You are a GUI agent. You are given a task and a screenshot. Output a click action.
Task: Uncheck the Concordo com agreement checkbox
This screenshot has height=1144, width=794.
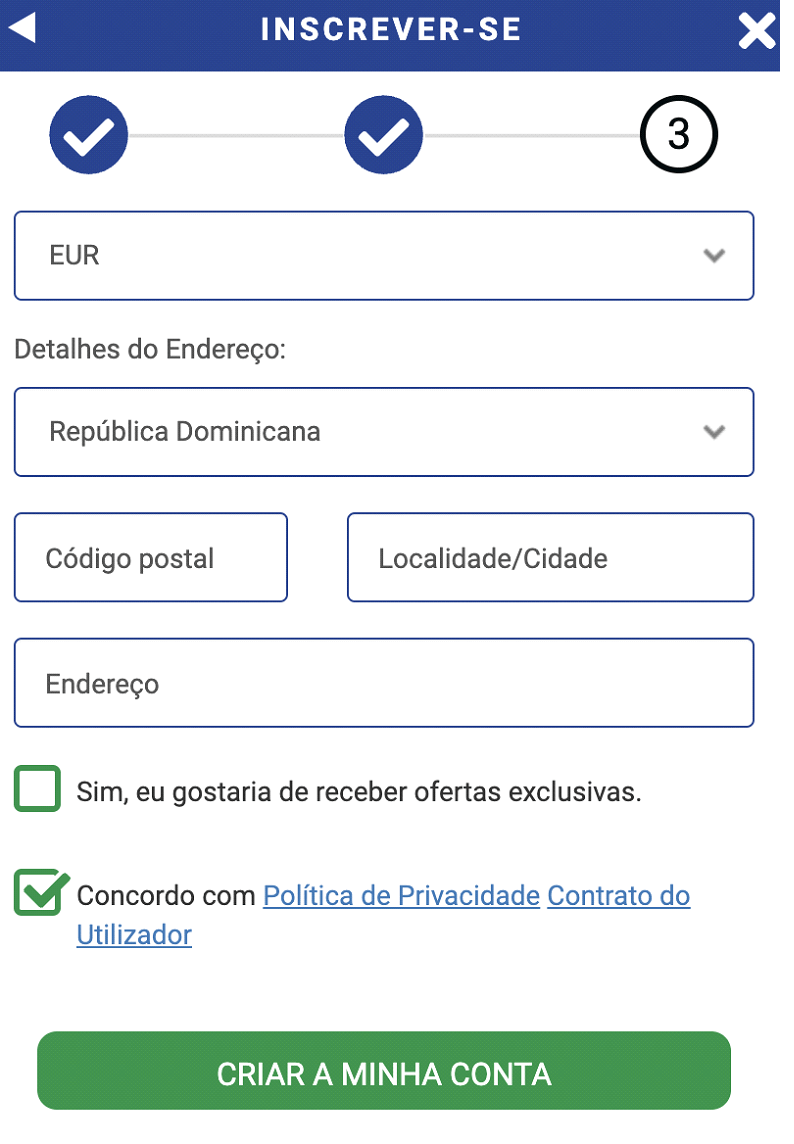[39, 892]
